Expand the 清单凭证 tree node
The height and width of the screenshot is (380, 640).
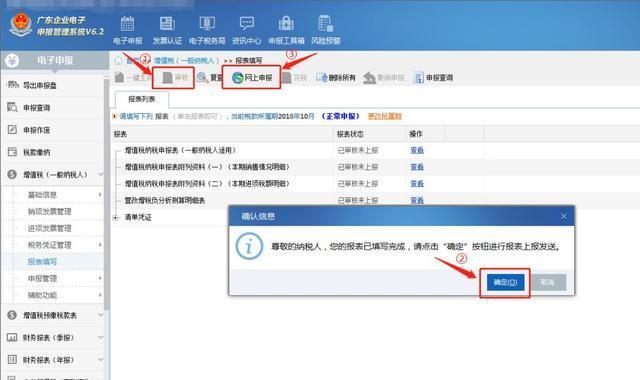click(x=116, y=218)
